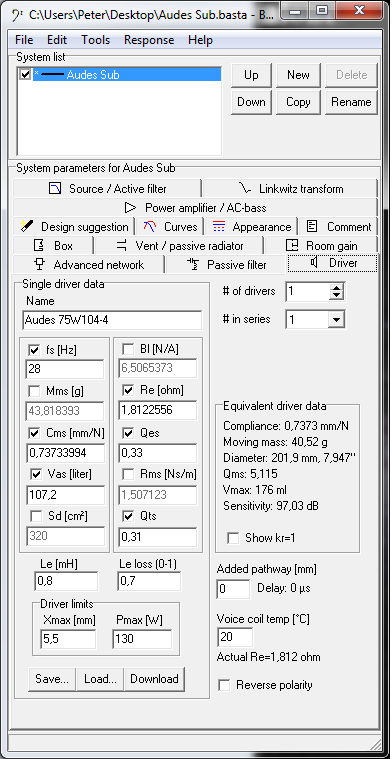Toggle the Re [ohm] checkbox

point(128,390)
